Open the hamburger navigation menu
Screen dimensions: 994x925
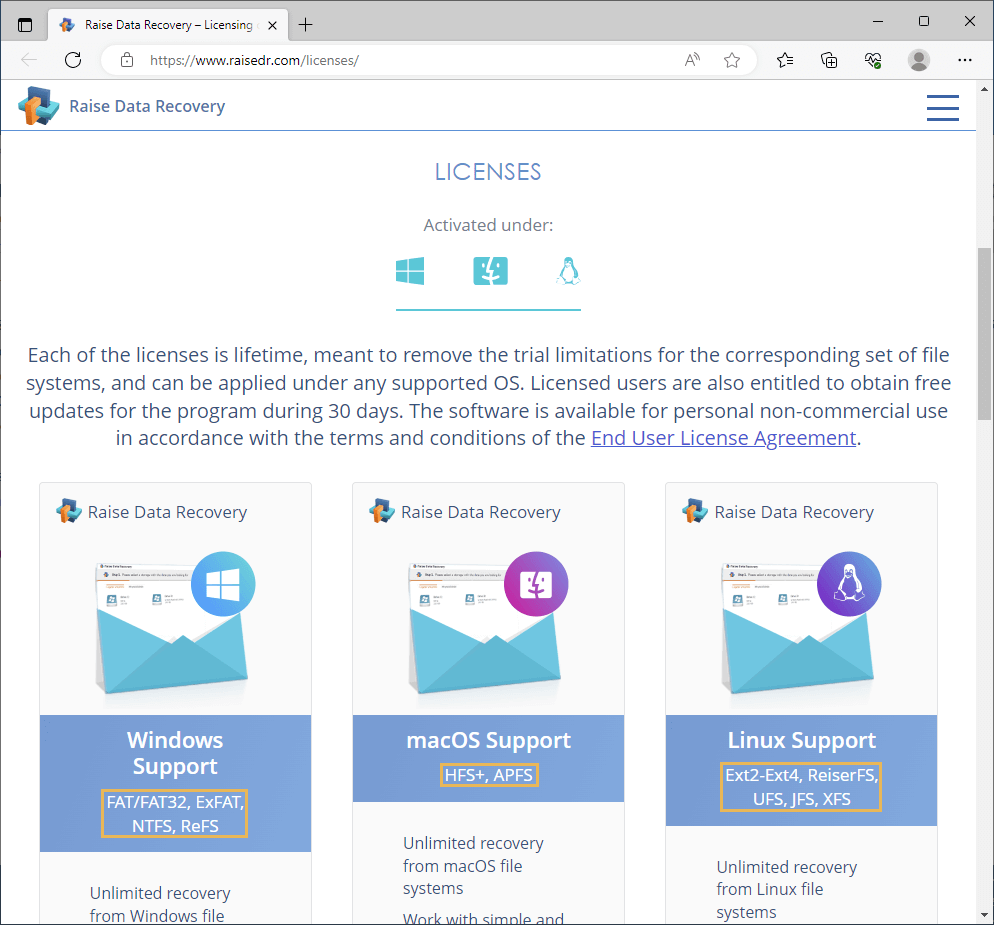(x=942, y=107)
